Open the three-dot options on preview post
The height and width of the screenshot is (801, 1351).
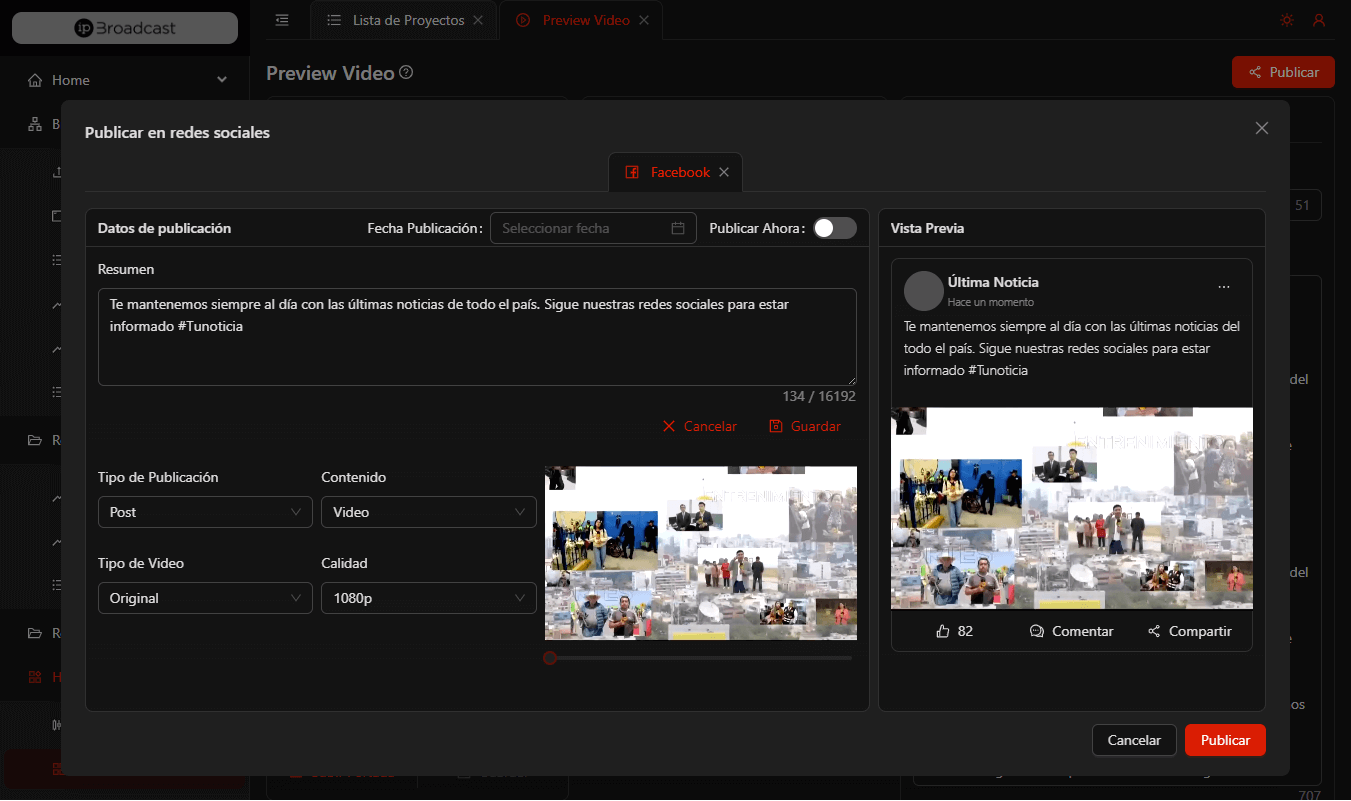pos(1224,287)
